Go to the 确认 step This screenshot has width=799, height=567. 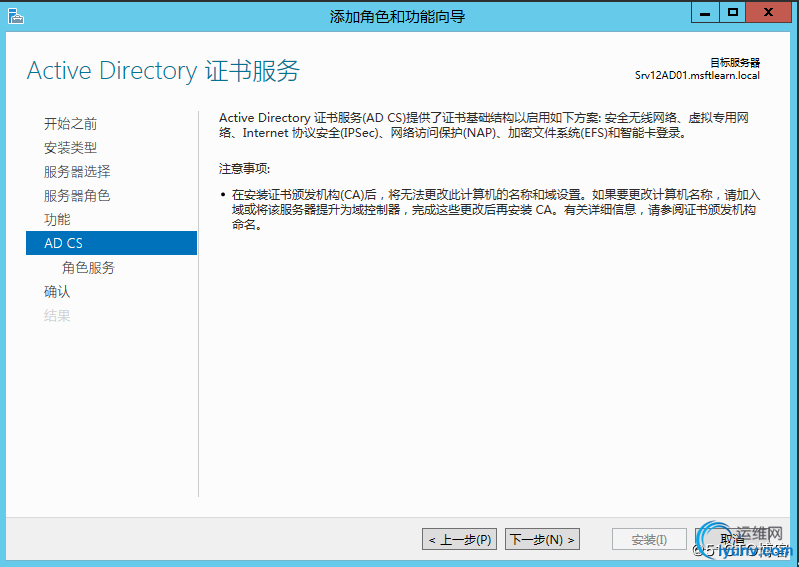pos(57,291)
